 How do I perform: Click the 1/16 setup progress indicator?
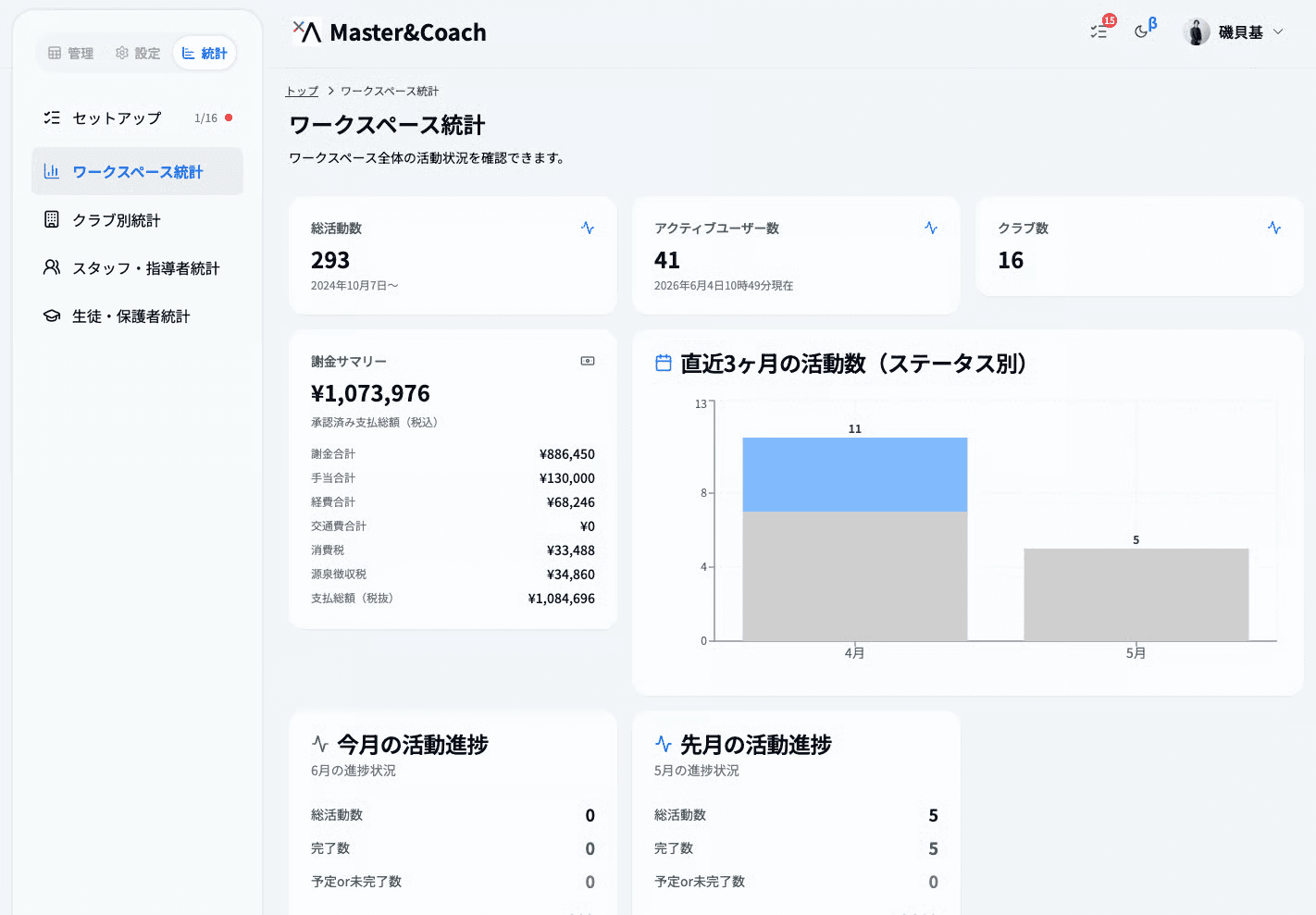(205, 118)
